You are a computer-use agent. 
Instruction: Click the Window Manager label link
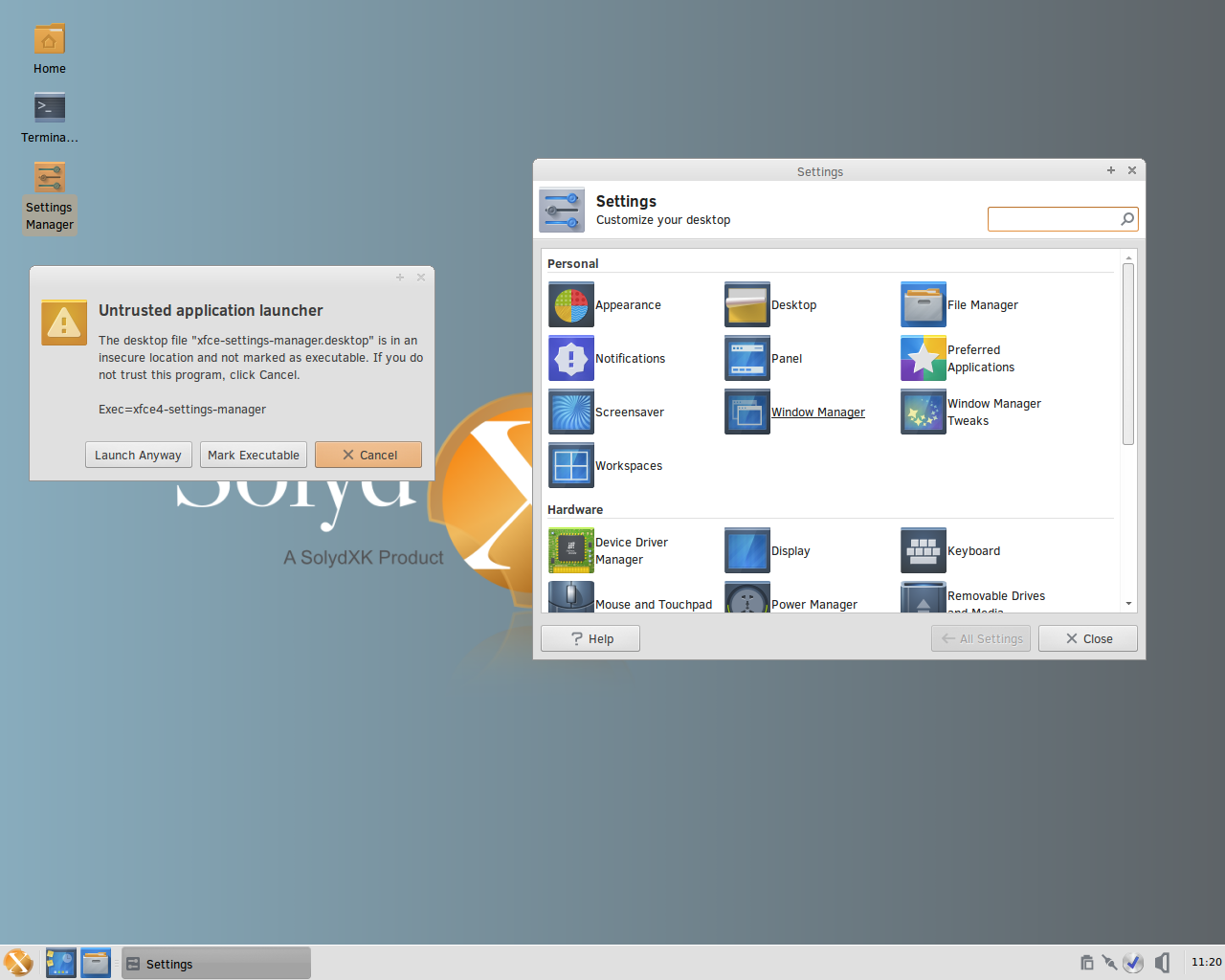(818, 412)
